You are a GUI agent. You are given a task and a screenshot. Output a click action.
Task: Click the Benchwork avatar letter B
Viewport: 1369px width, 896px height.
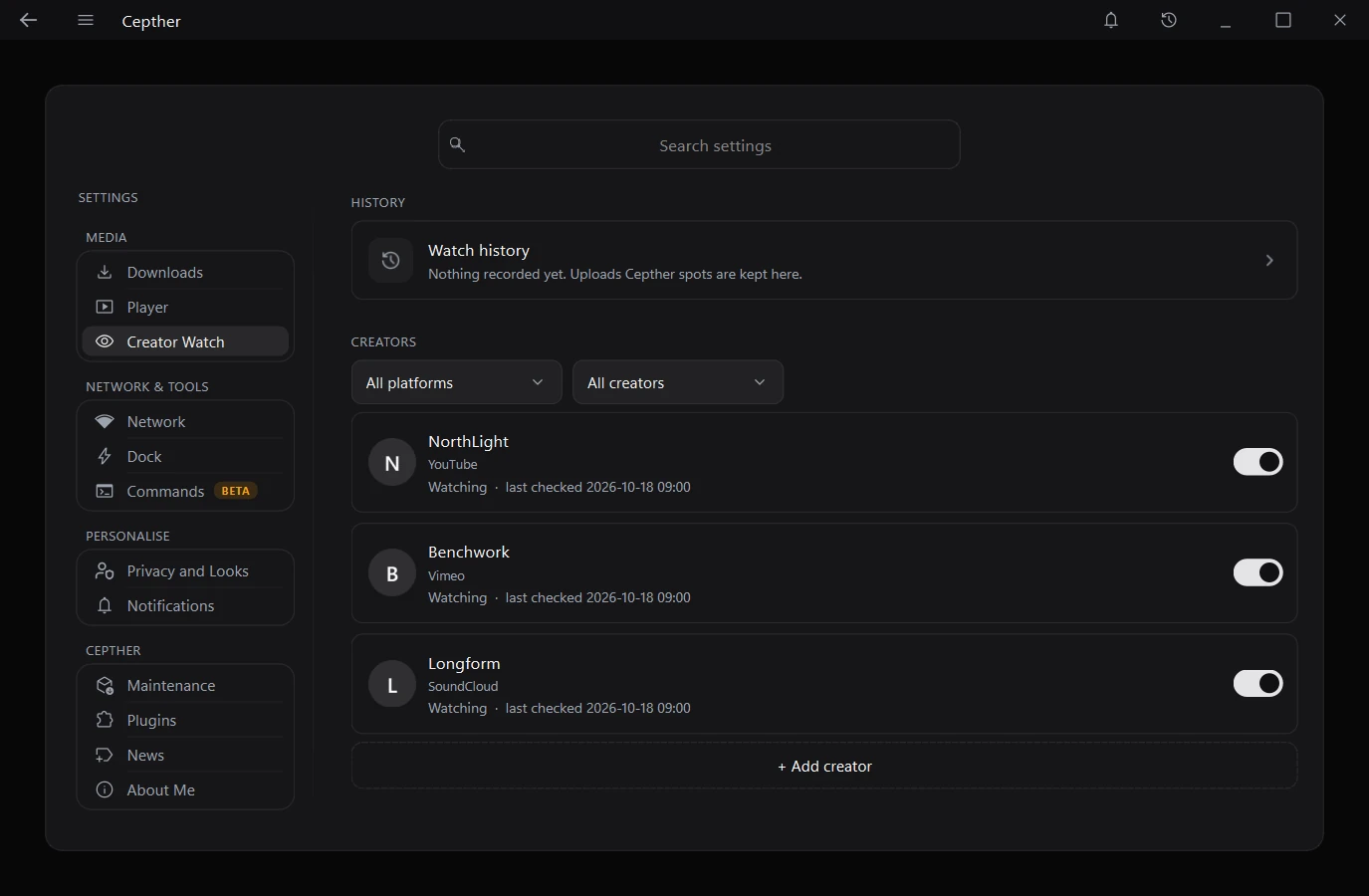point(392,573)
